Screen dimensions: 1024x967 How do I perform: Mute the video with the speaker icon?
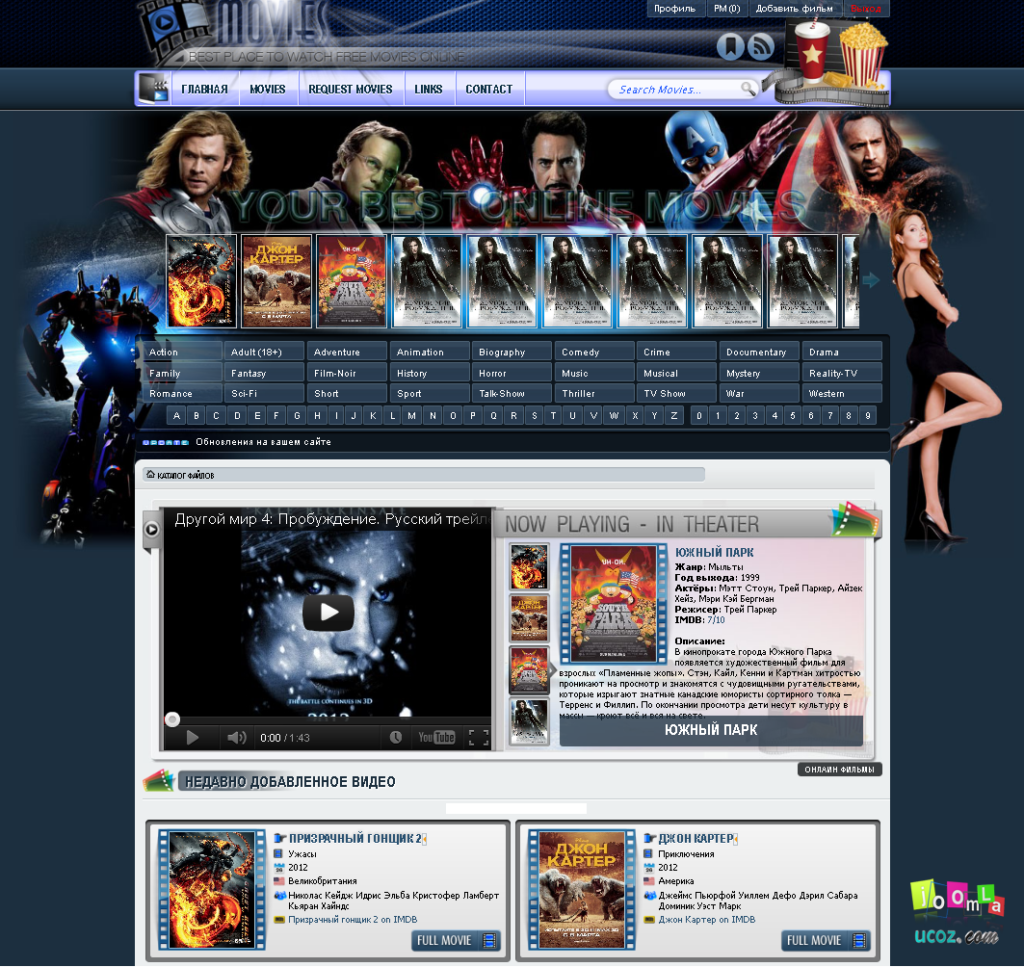[236, 737]
